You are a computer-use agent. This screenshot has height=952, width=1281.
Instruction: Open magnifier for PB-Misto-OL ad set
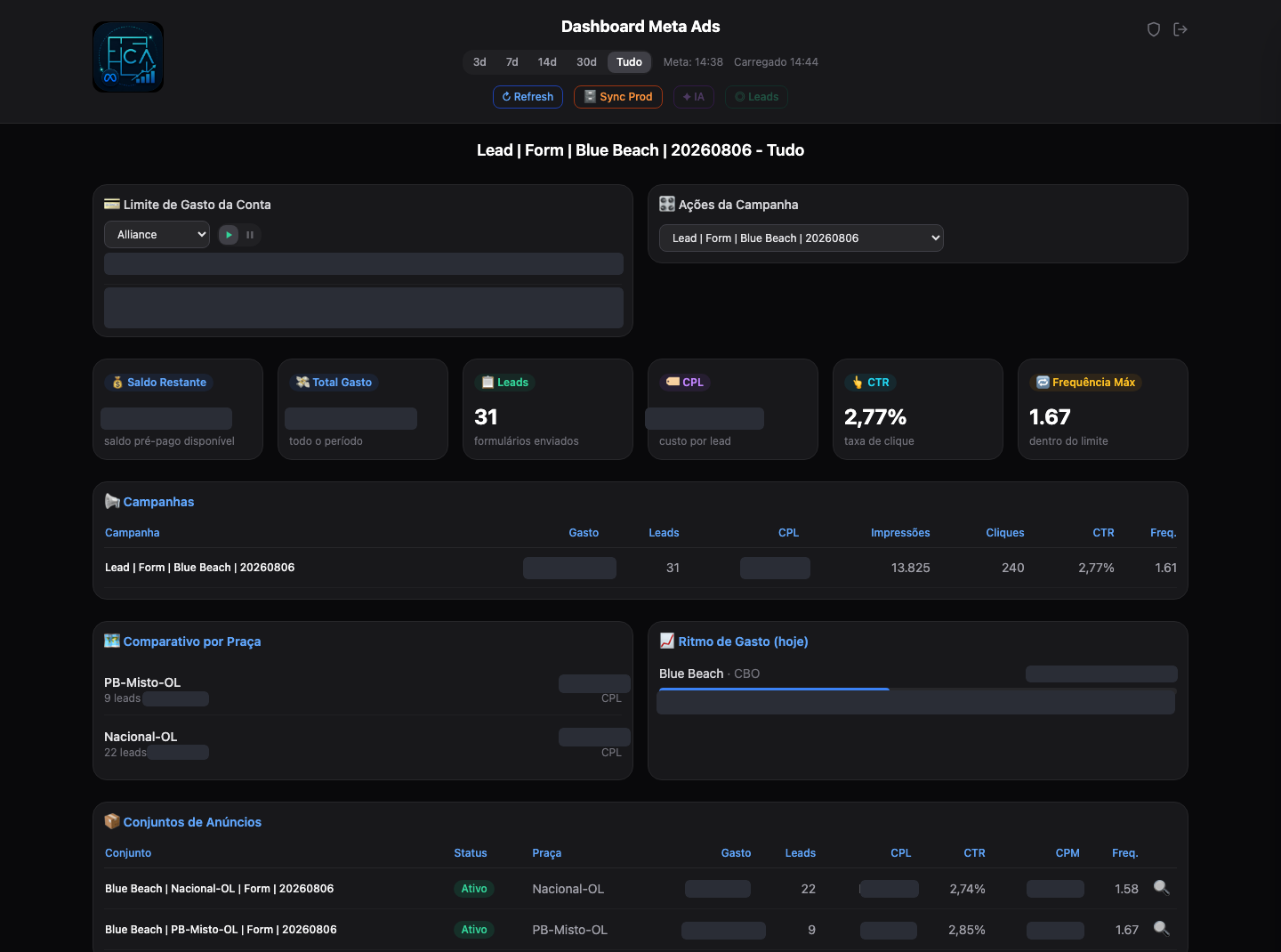tap(1161, 929)
